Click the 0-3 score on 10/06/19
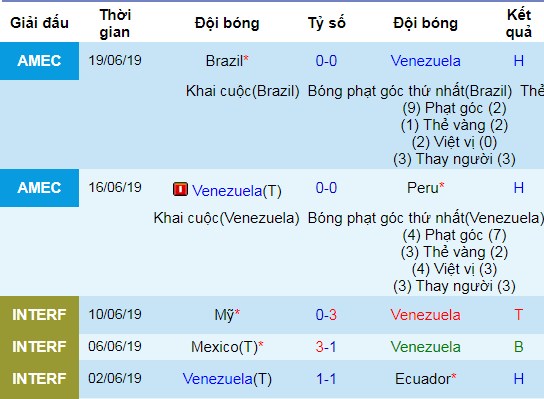 point(326,315)
